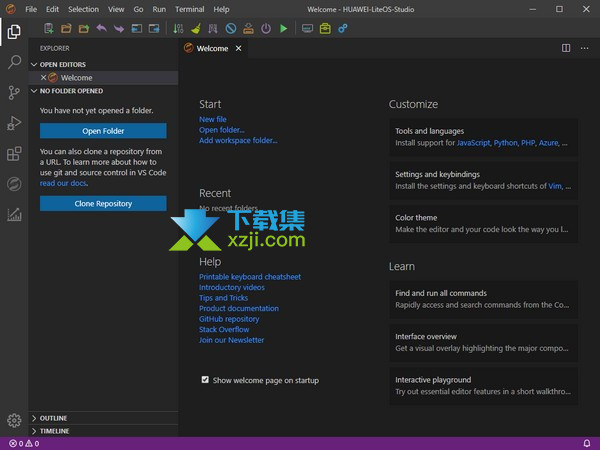Open the Manage gear menu
600x450 pixels.
(14, 420)
